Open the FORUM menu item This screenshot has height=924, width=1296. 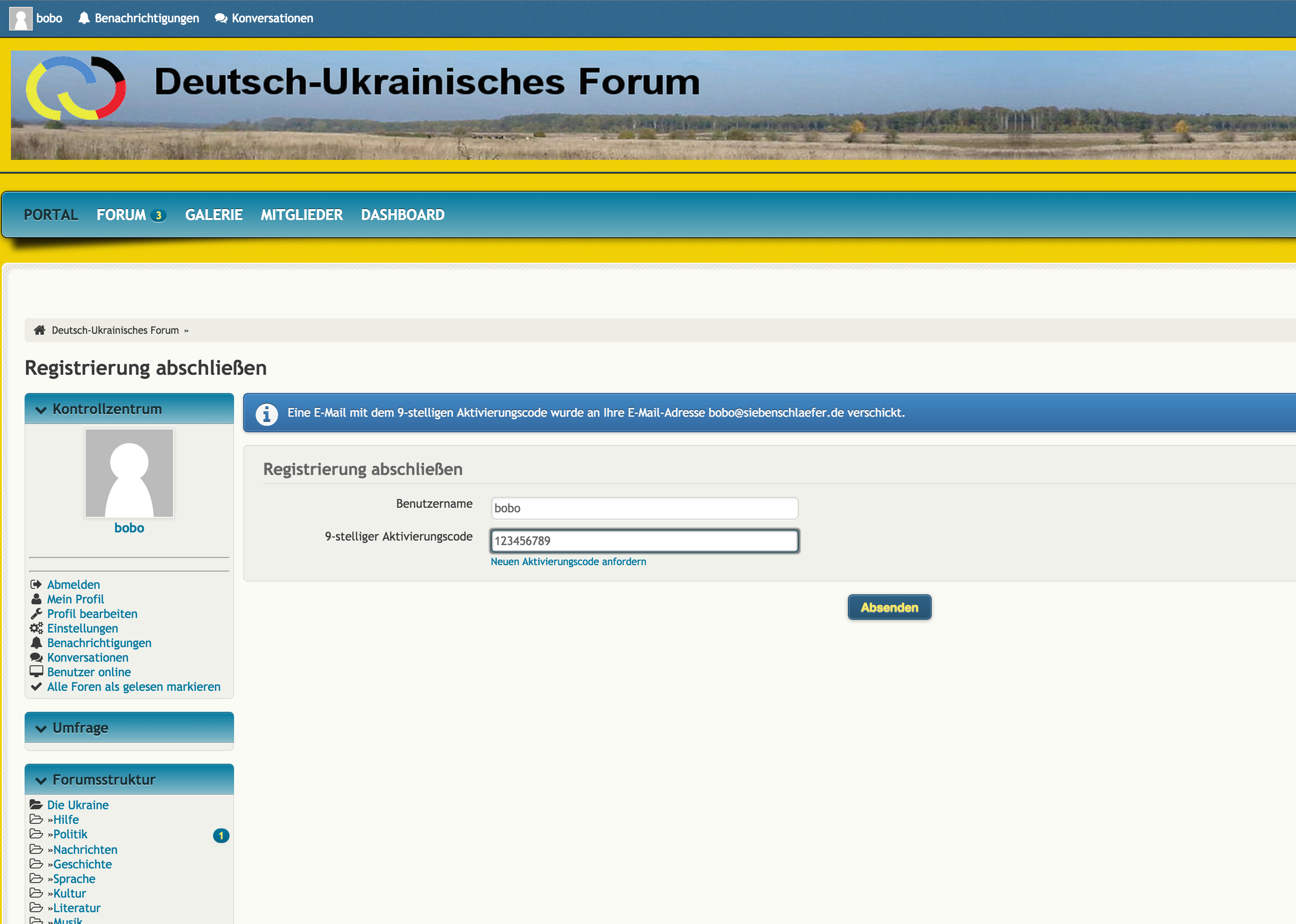click(121, 215)
